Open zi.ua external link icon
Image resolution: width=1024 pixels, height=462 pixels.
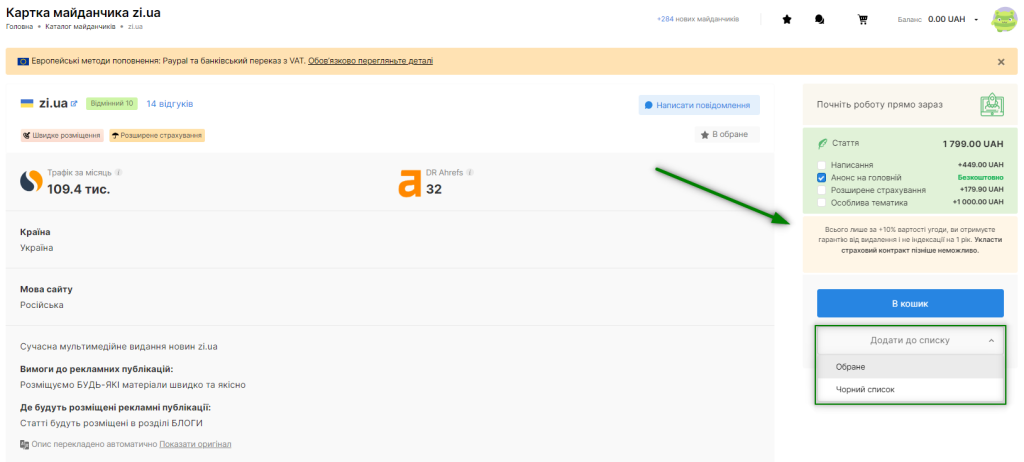pyautogui.click(x=74, y=103)
